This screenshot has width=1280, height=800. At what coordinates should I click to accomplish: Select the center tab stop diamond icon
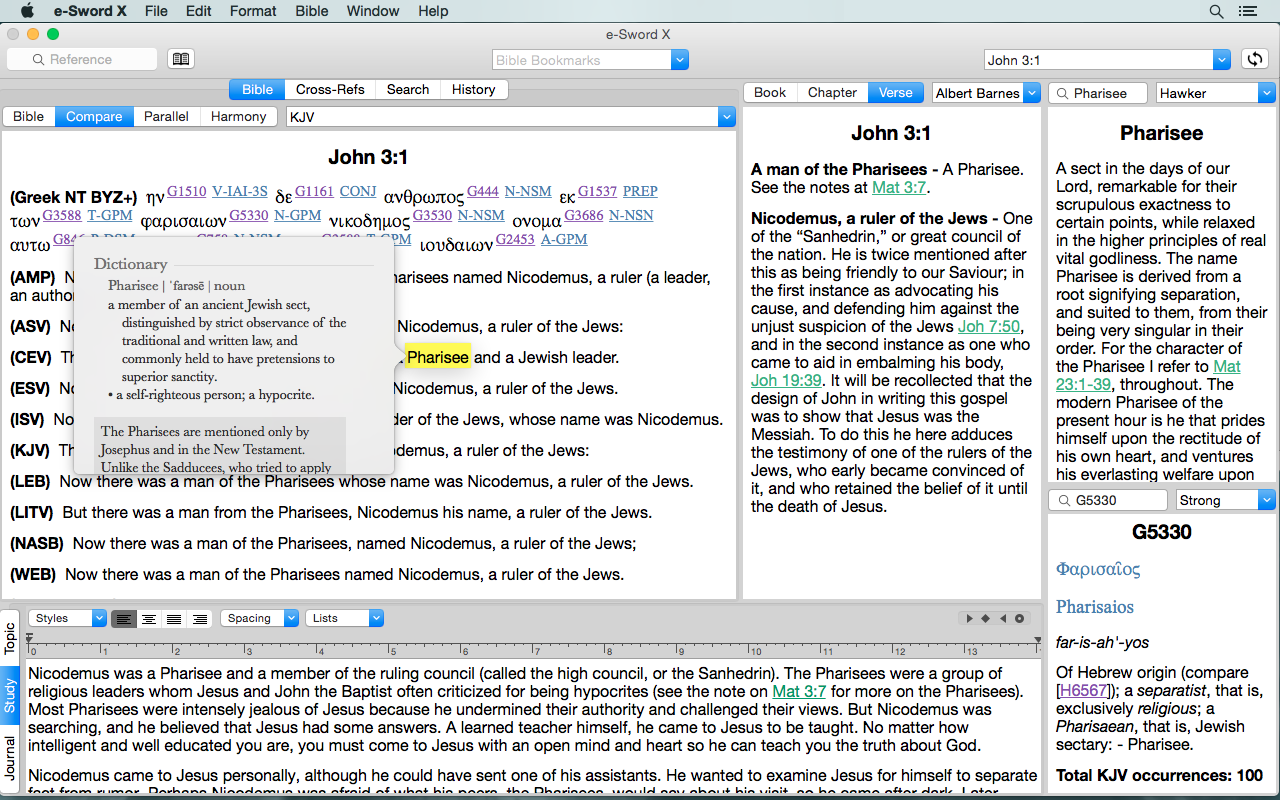pos(985,618)
